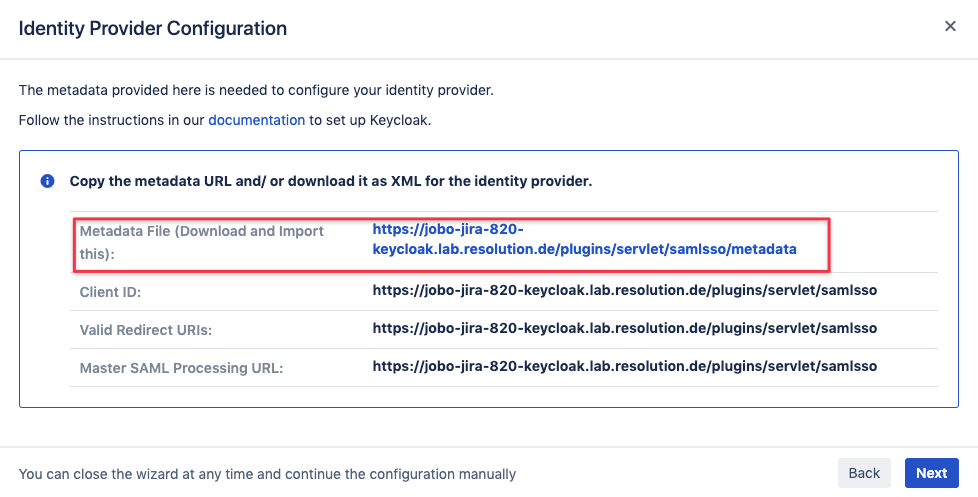Click the Valid Redirect URIs: label
978x497 pixels.
tap(146, 330)
